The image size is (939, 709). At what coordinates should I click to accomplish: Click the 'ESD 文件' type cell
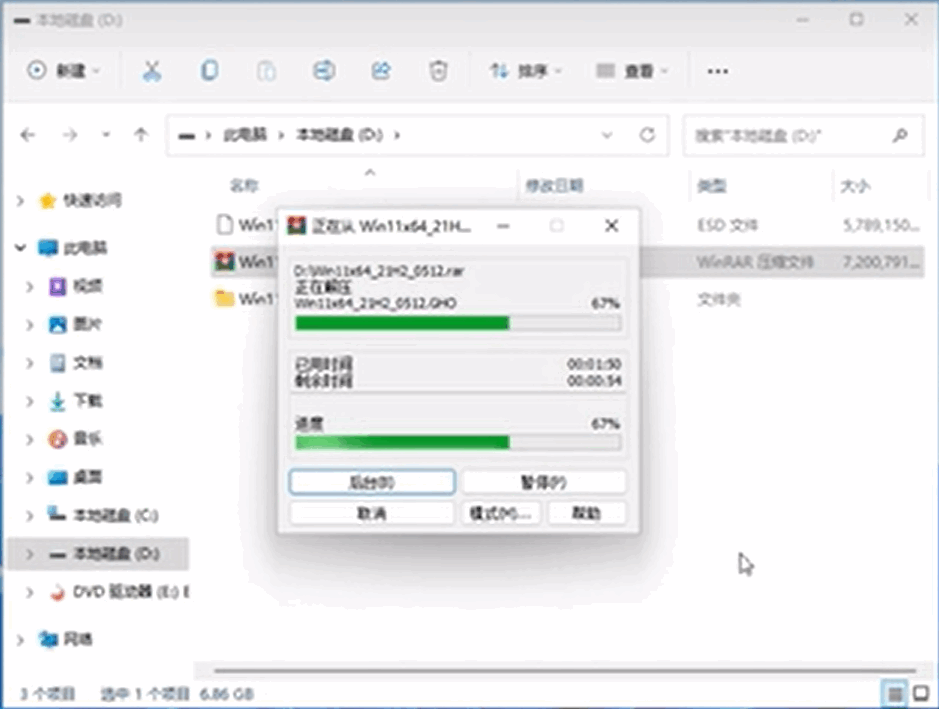tap(728, 225)
